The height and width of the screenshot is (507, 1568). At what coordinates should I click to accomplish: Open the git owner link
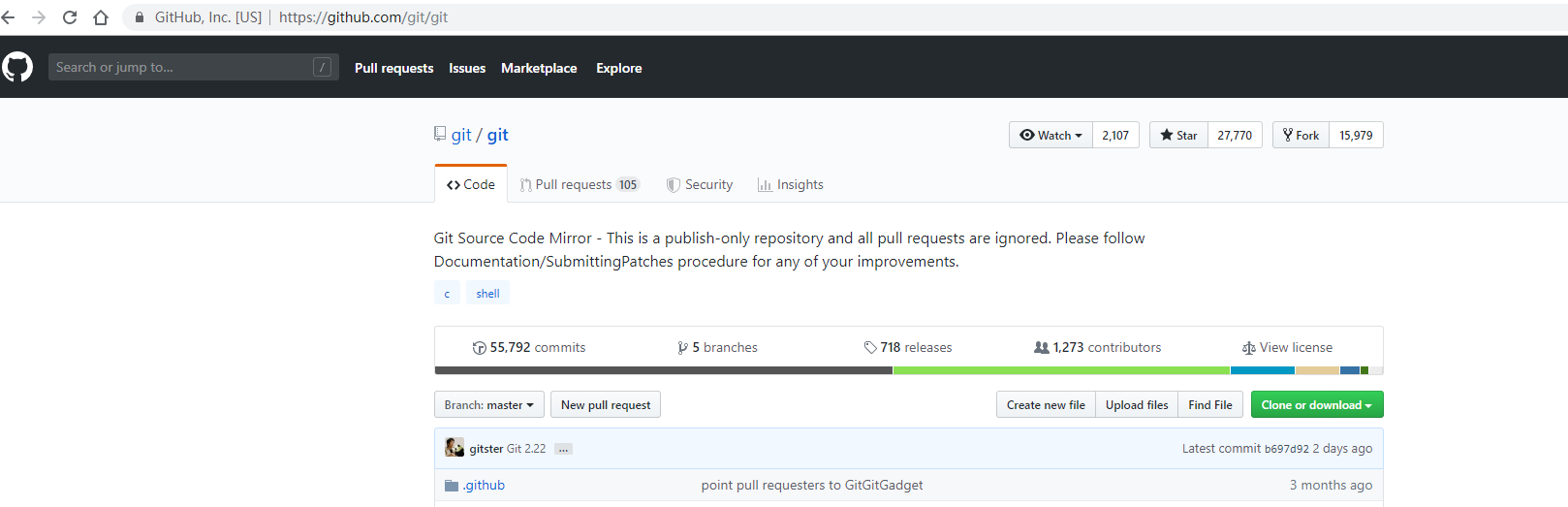[461, 135]
